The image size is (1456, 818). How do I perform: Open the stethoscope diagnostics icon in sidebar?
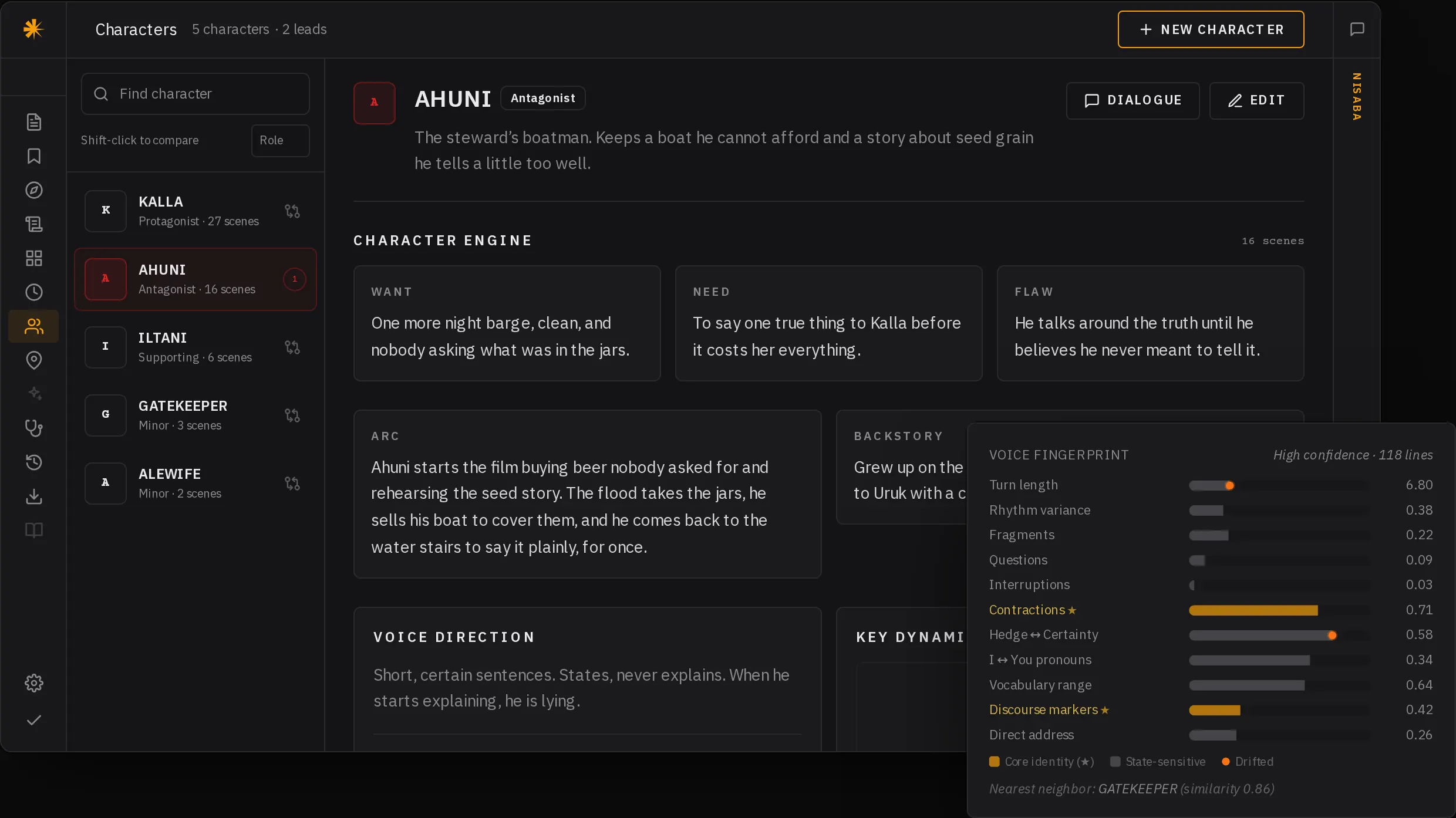click(33, 428)
